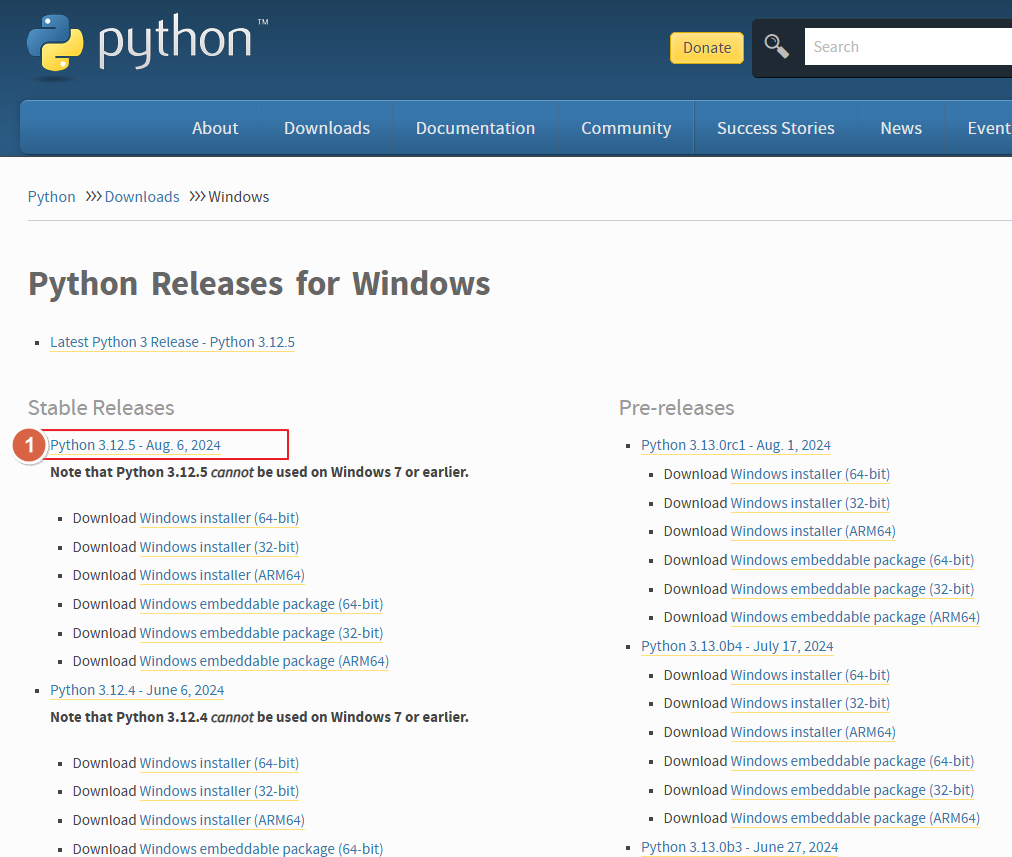1012x857 pixels.
Task: Download 3.13.0b4 Windows installer (64-bit)
Action: coord(810,676)
